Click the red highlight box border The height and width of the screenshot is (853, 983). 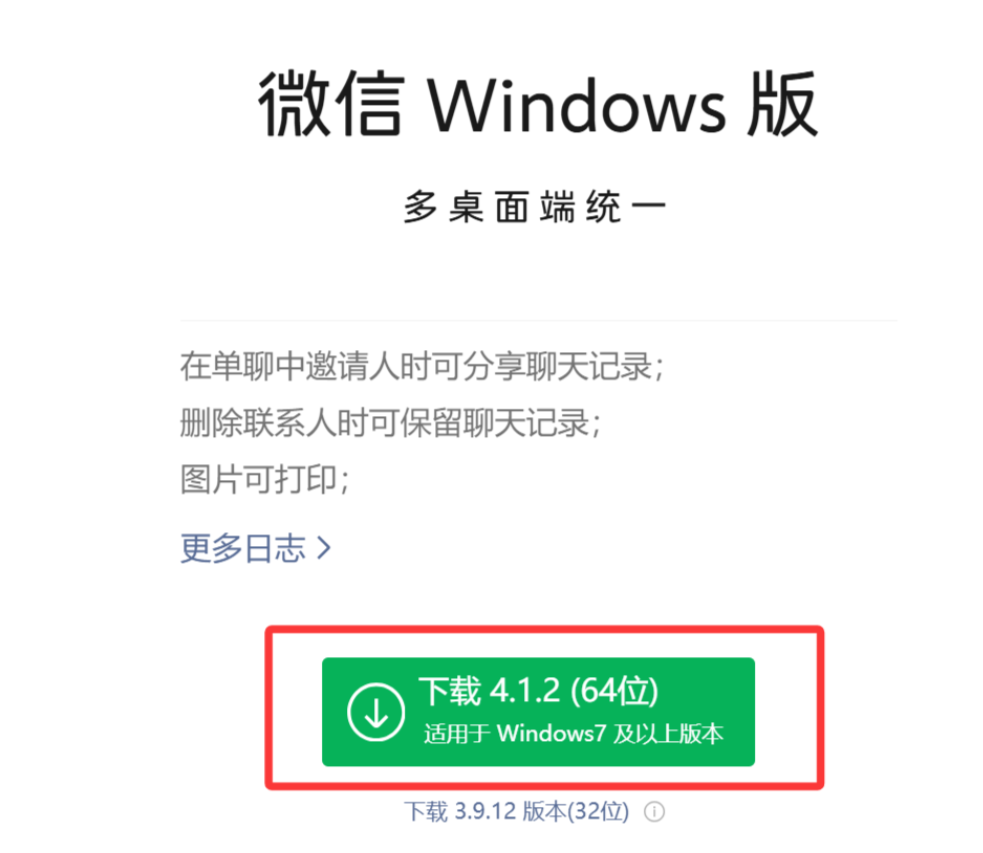point(544,629)
